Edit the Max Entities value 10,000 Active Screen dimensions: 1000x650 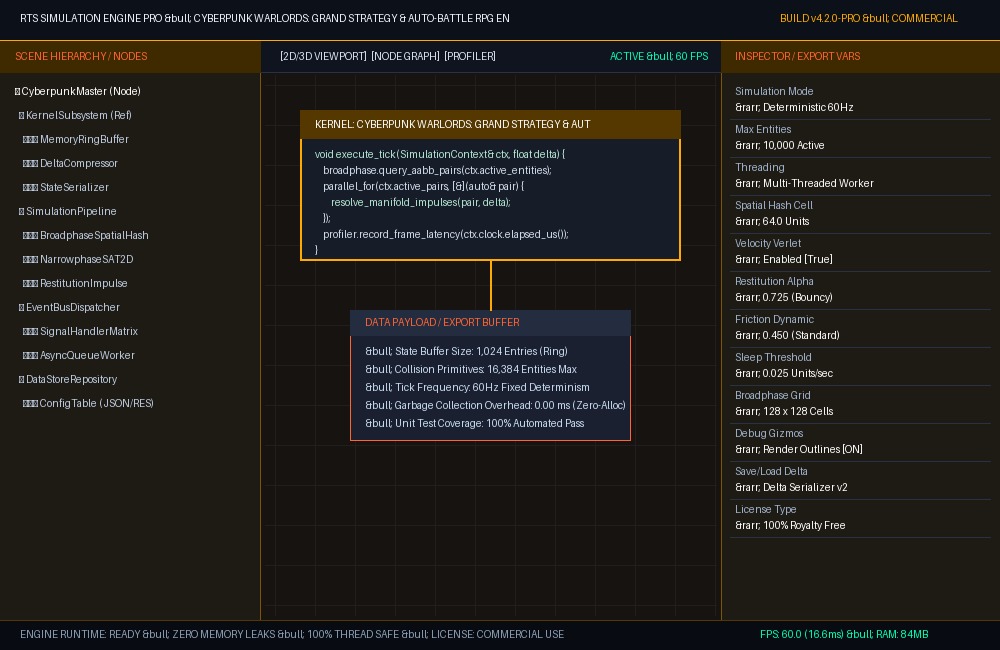pyautogui.click(x=779, y=145)
